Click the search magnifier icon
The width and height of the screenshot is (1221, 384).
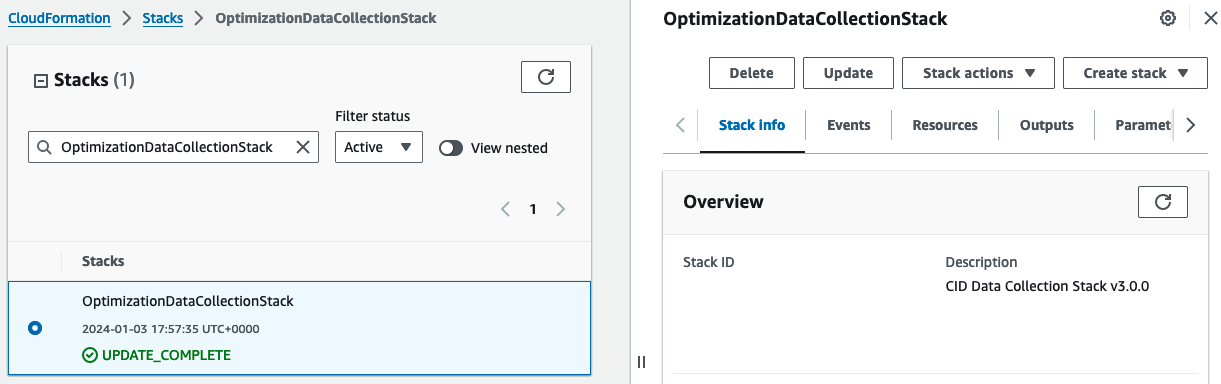click(44, 147)
